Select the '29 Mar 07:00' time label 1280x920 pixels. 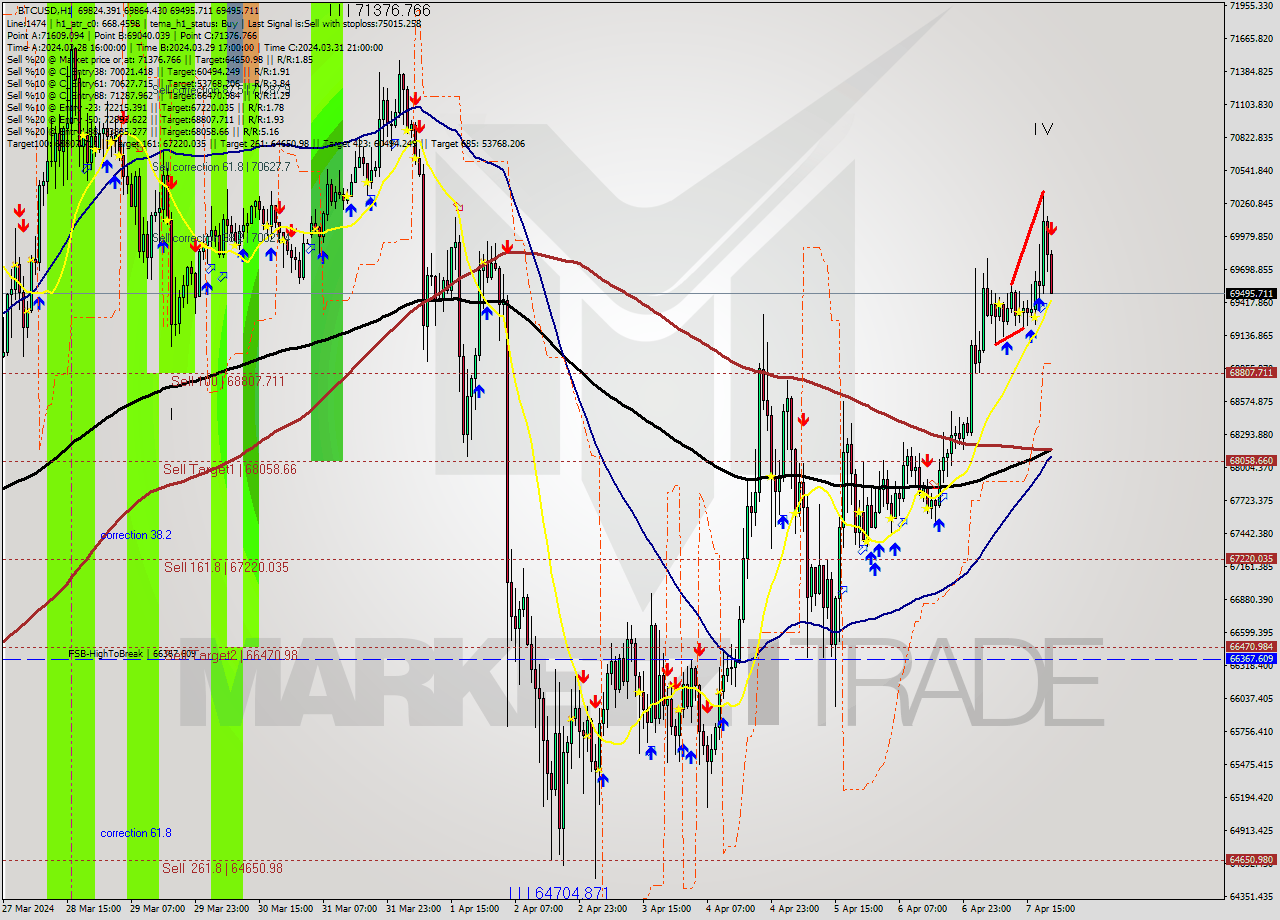coord(157,909)
